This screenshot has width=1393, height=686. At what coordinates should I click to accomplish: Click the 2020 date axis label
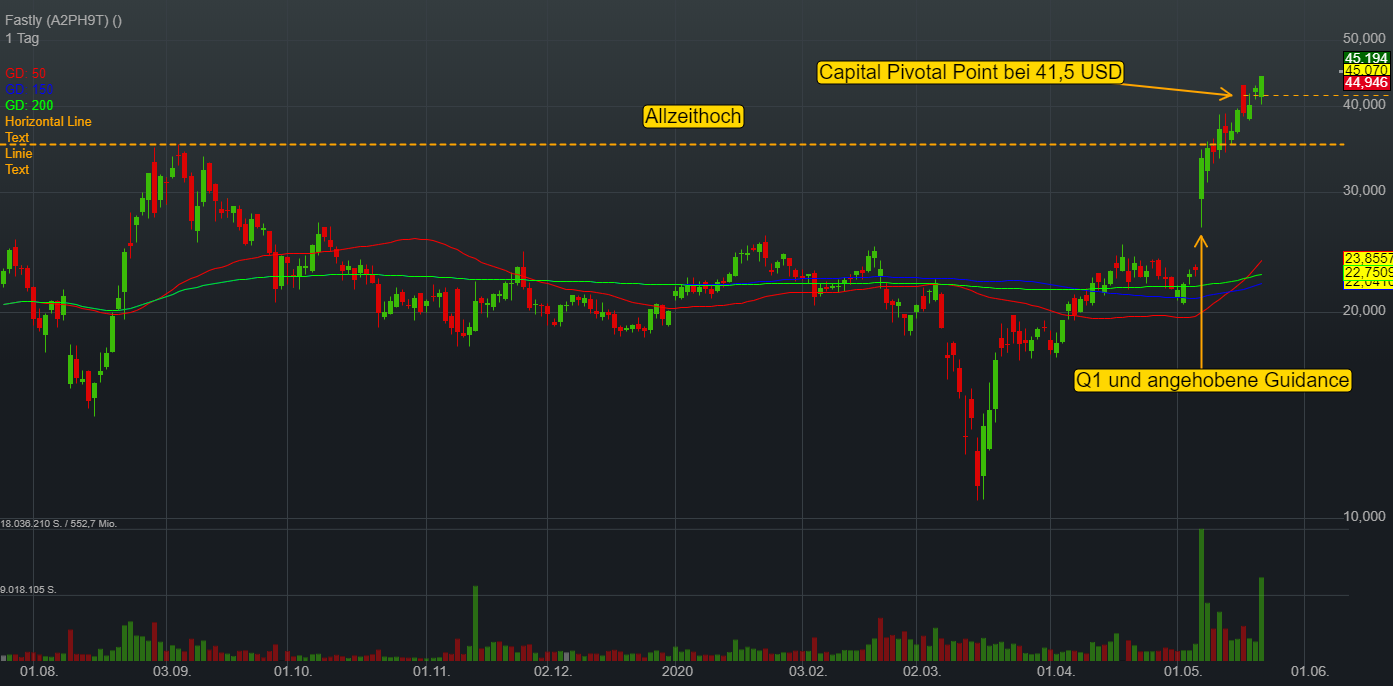[x=677, y=671]
